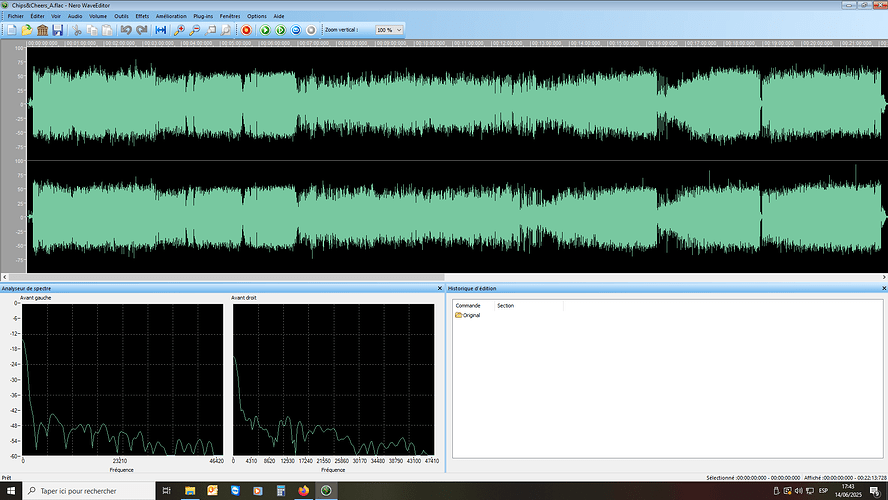Open the Fenêtres menu
This screenshot has width=888, height=500.
point(230,16)
